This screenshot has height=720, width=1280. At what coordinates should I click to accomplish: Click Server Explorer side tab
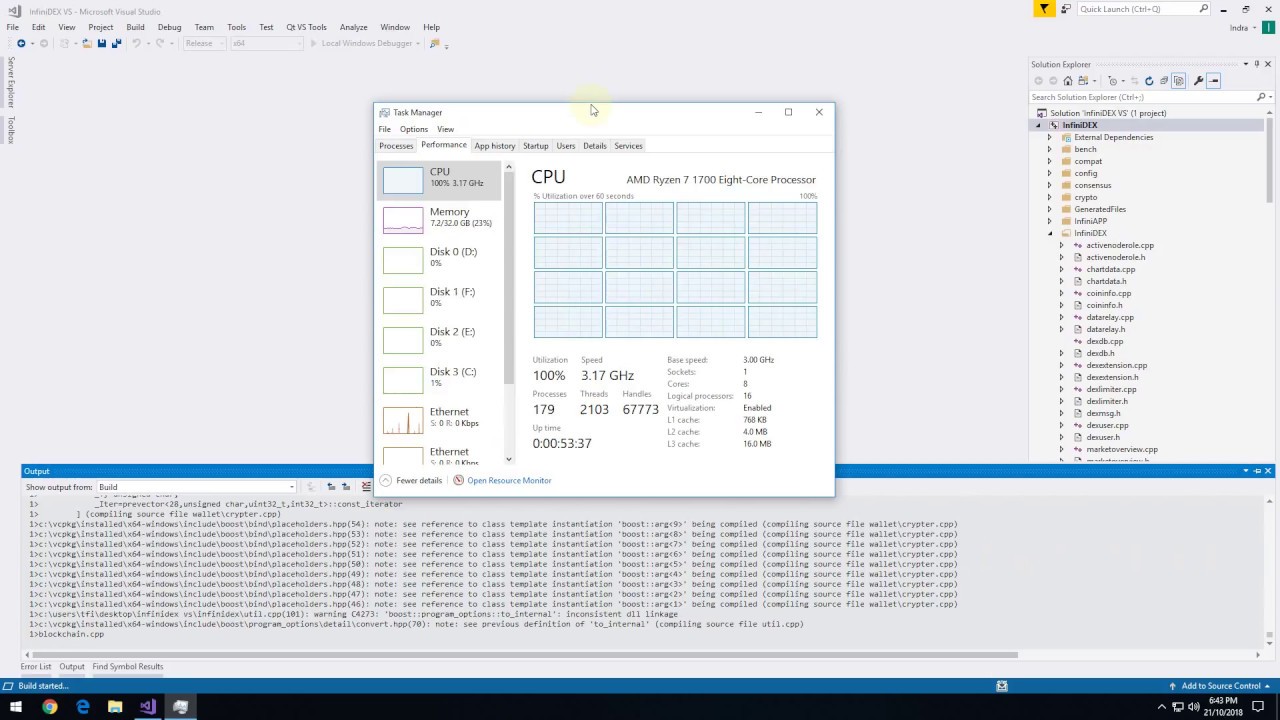[11, 82]
